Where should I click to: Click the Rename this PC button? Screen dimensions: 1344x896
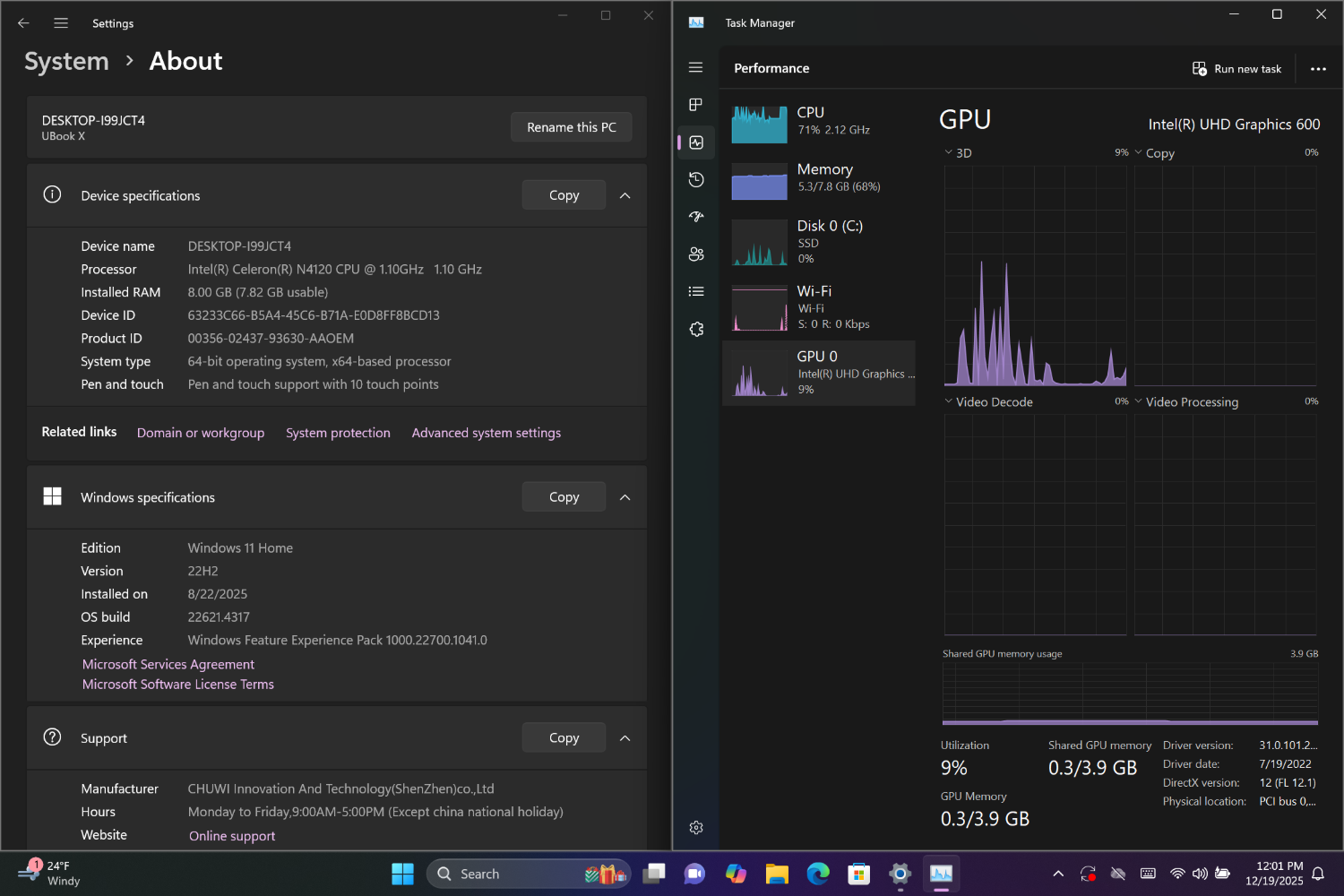coord(571,127)
